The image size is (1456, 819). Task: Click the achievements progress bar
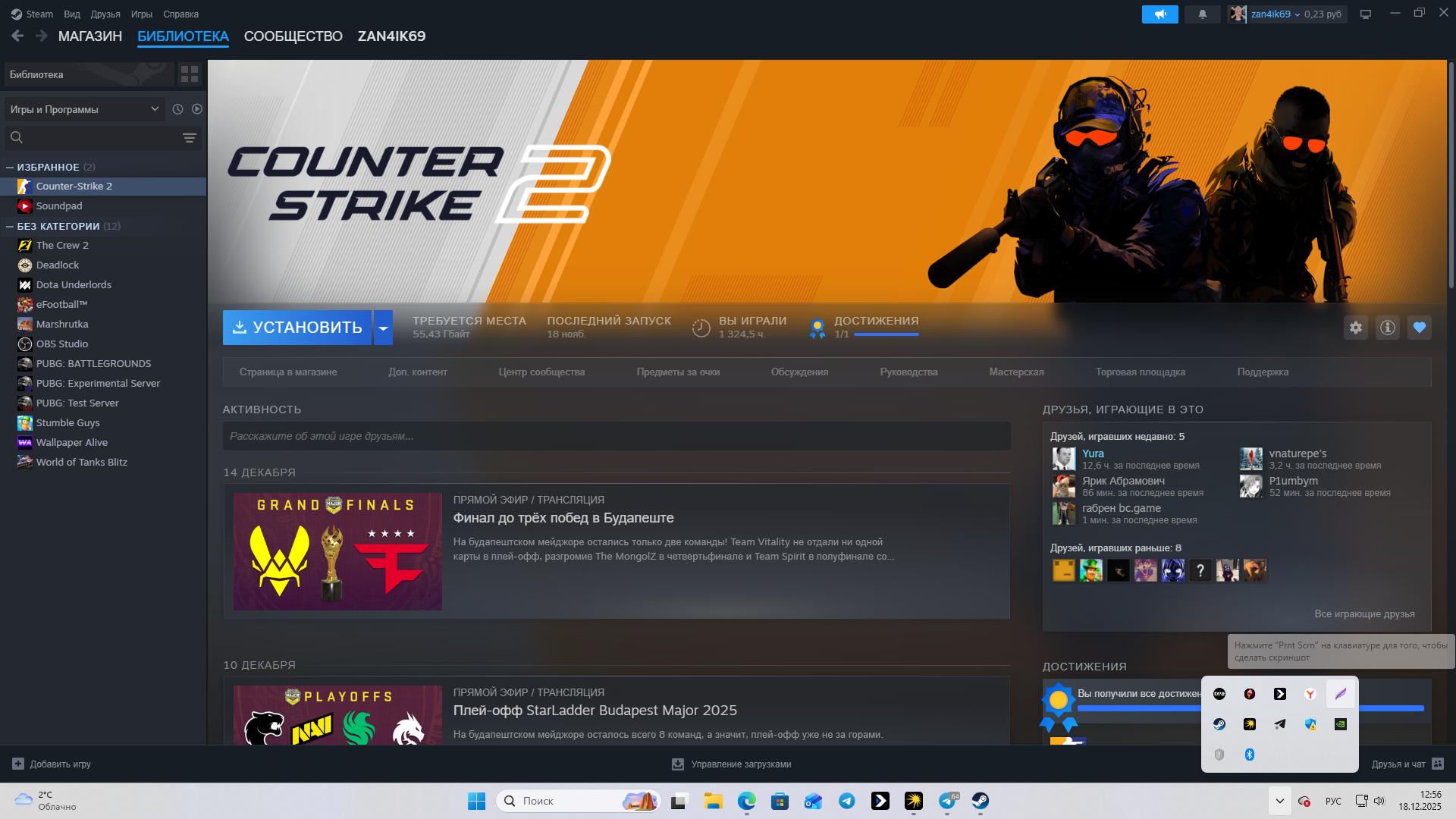tap(886, 334)
